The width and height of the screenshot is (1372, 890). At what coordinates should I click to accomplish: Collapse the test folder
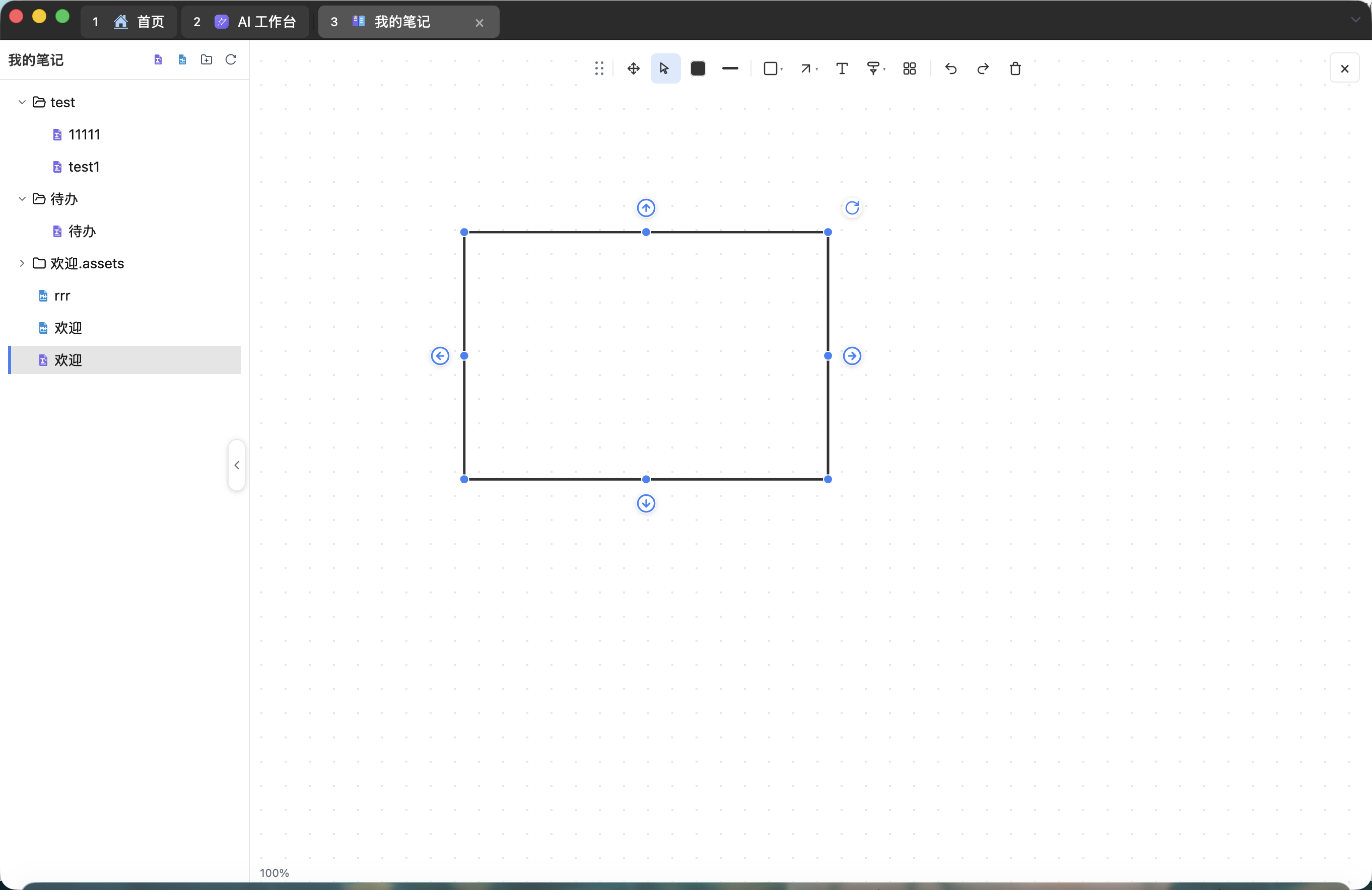(22, 102)
